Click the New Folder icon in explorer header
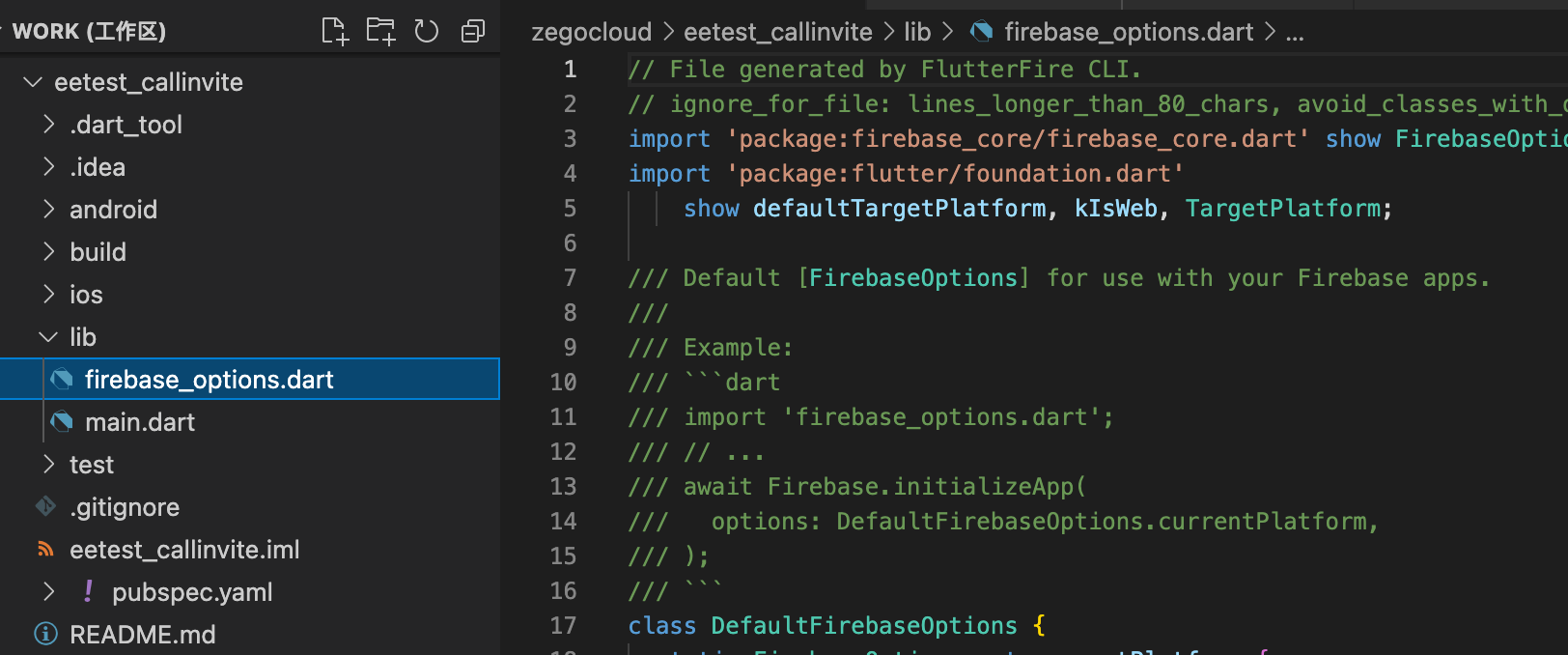This screenshot has height=655, width=1568. (x=380, y=32)
